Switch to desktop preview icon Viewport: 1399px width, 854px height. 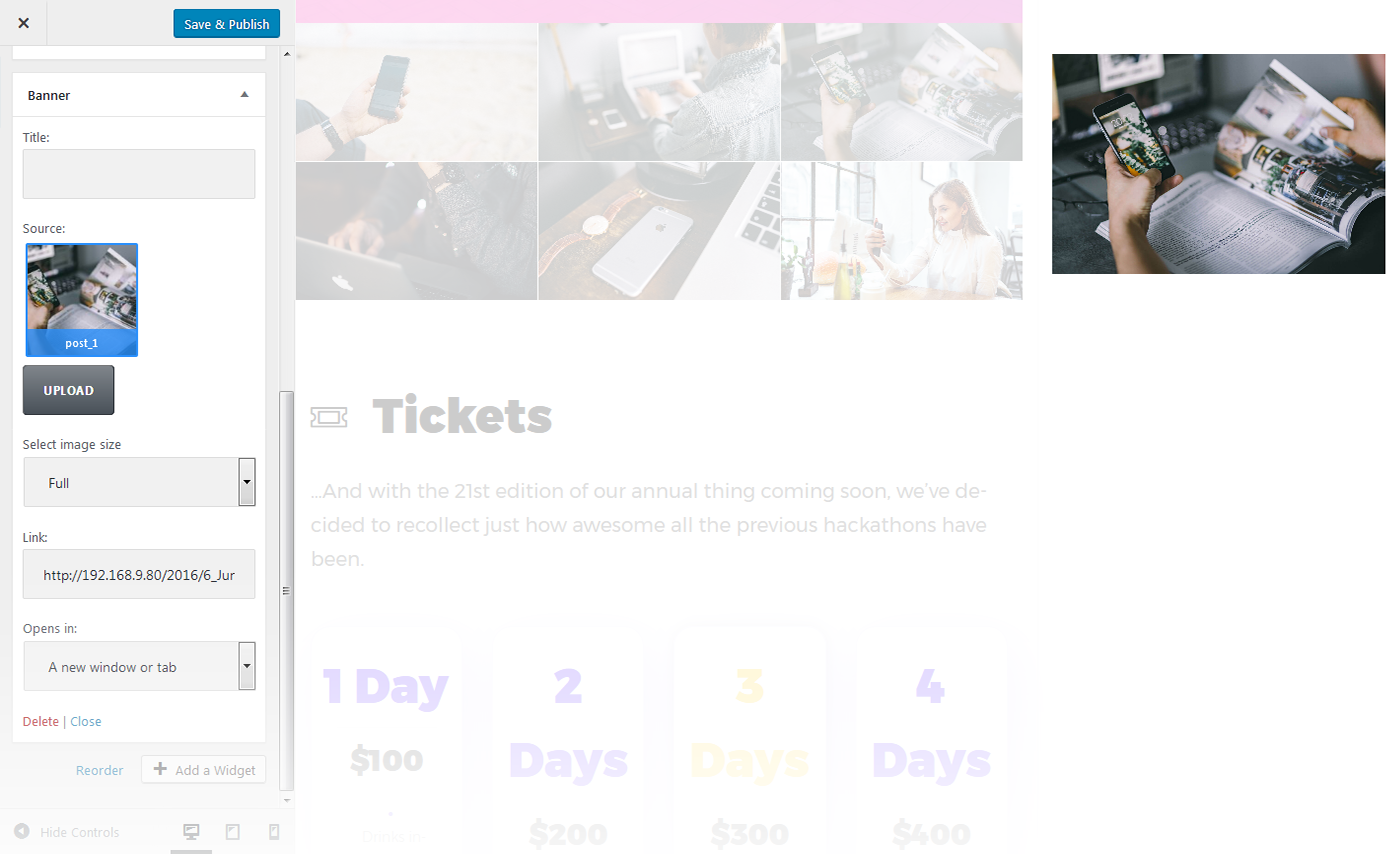click(192, 832)
